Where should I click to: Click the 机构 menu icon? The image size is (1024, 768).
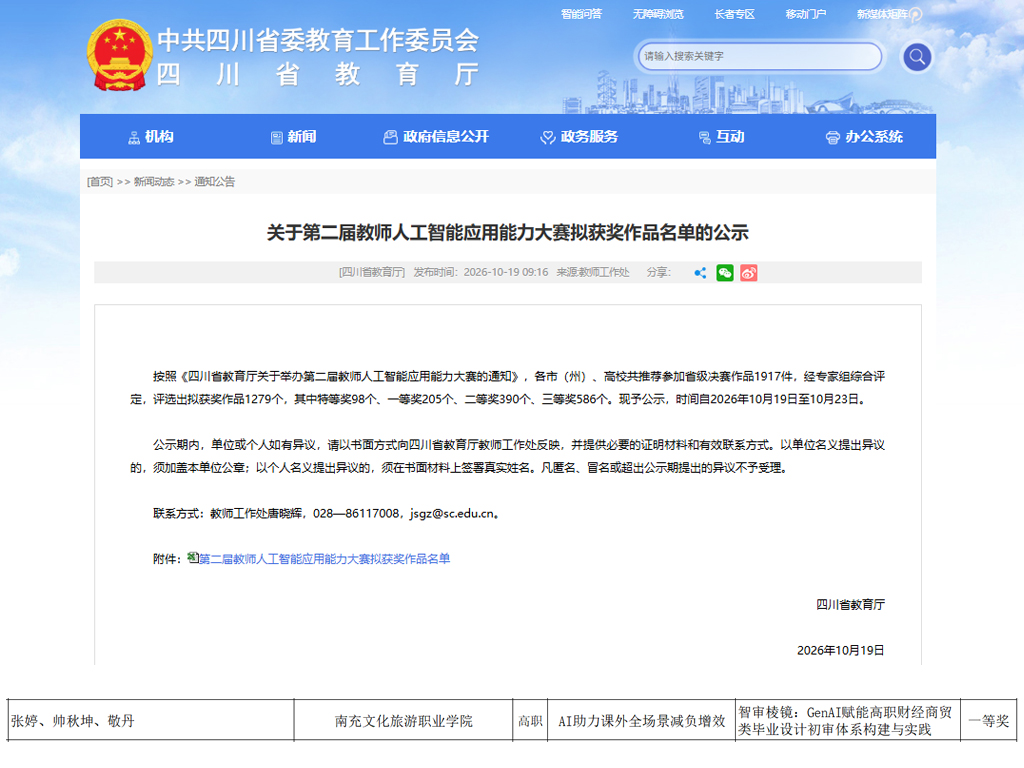point(134,138)
